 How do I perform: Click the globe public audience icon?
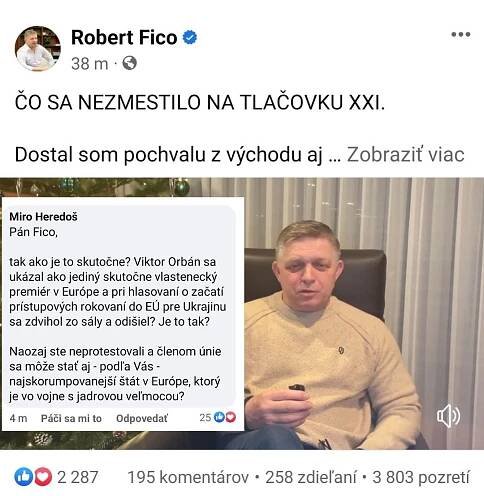point(129,63)
